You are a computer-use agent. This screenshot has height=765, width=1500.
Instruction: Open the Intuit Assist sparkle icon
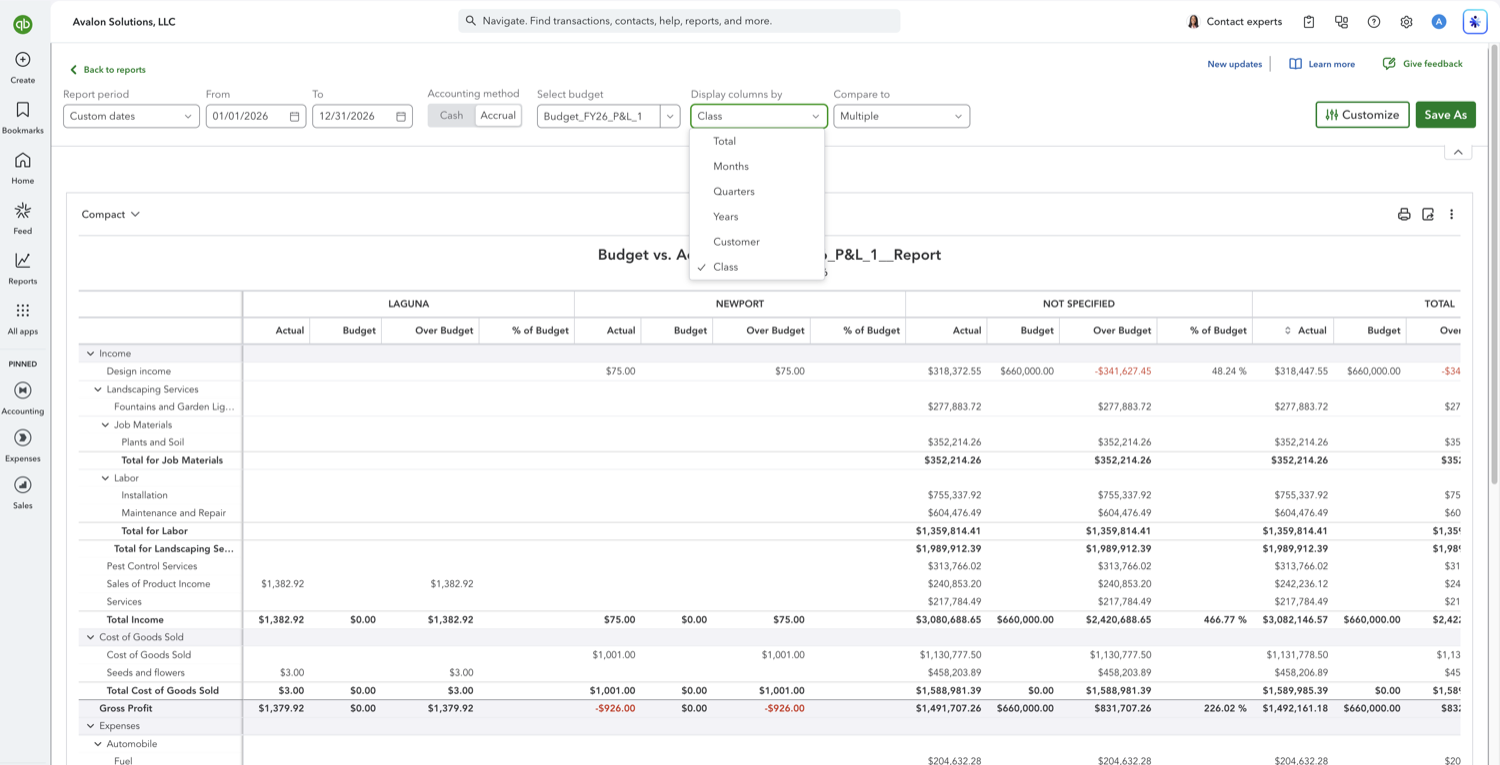[1474, 21]
